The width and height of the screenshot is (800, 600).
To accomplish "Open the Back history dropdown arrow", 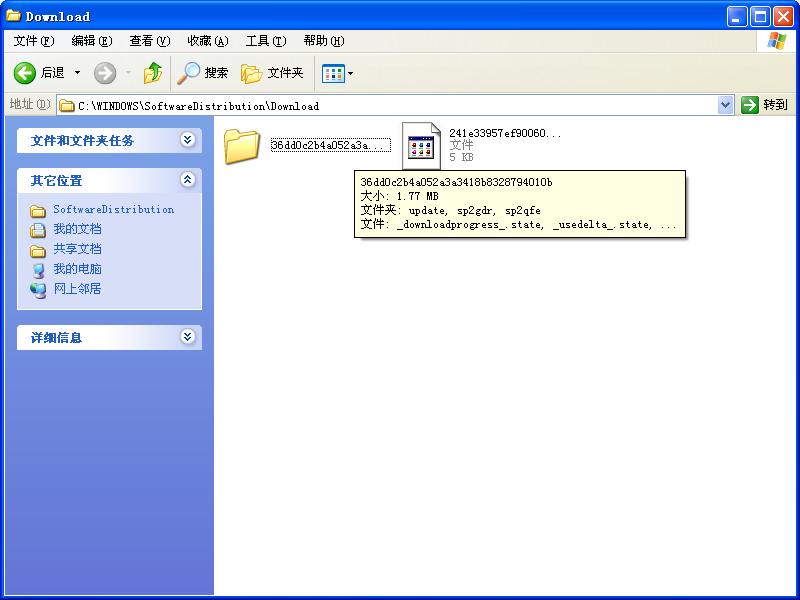I will tap(78, 73).
